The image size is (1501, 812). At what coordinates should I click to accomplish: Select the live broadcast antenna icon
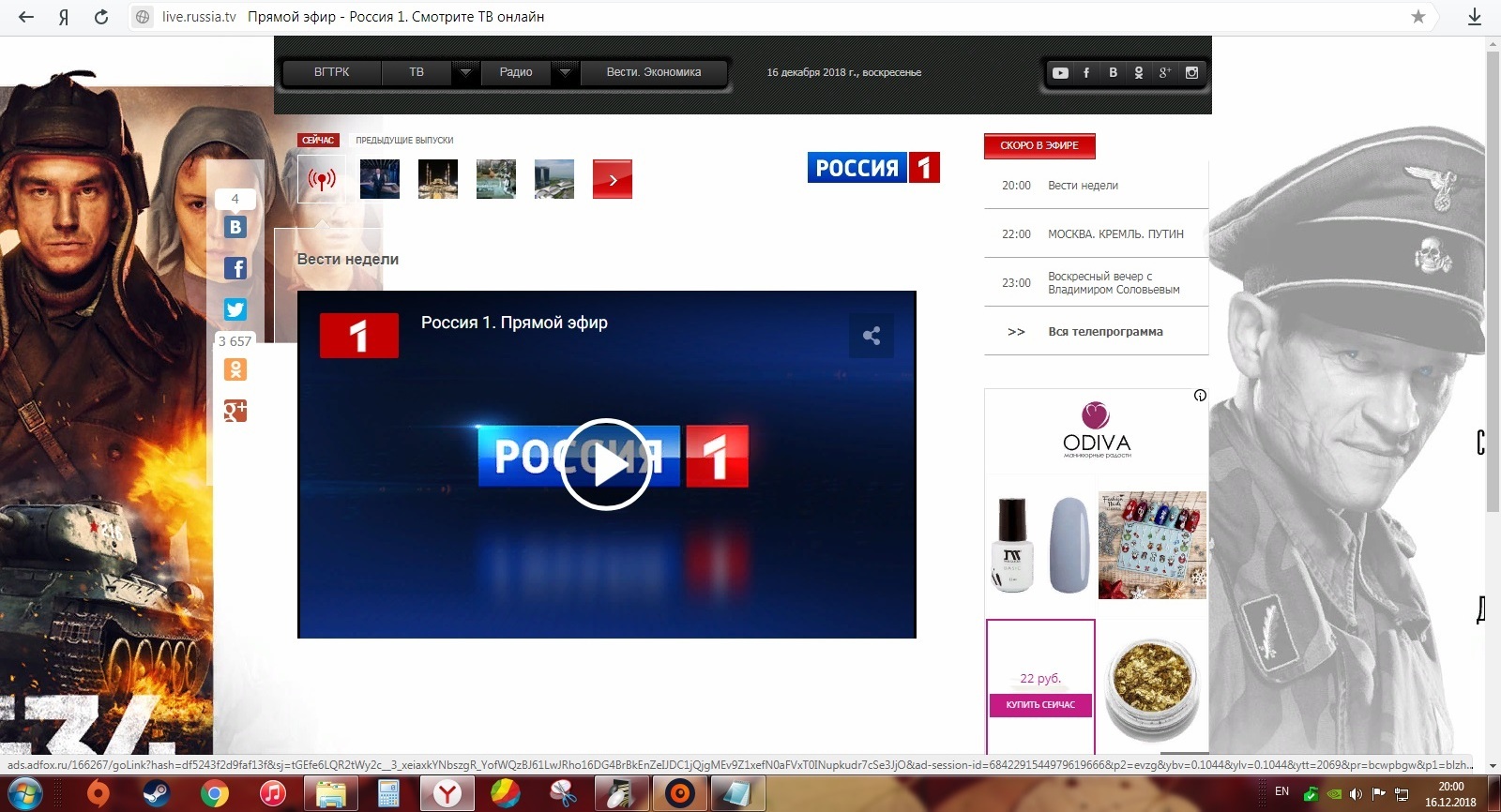[322, 179]
